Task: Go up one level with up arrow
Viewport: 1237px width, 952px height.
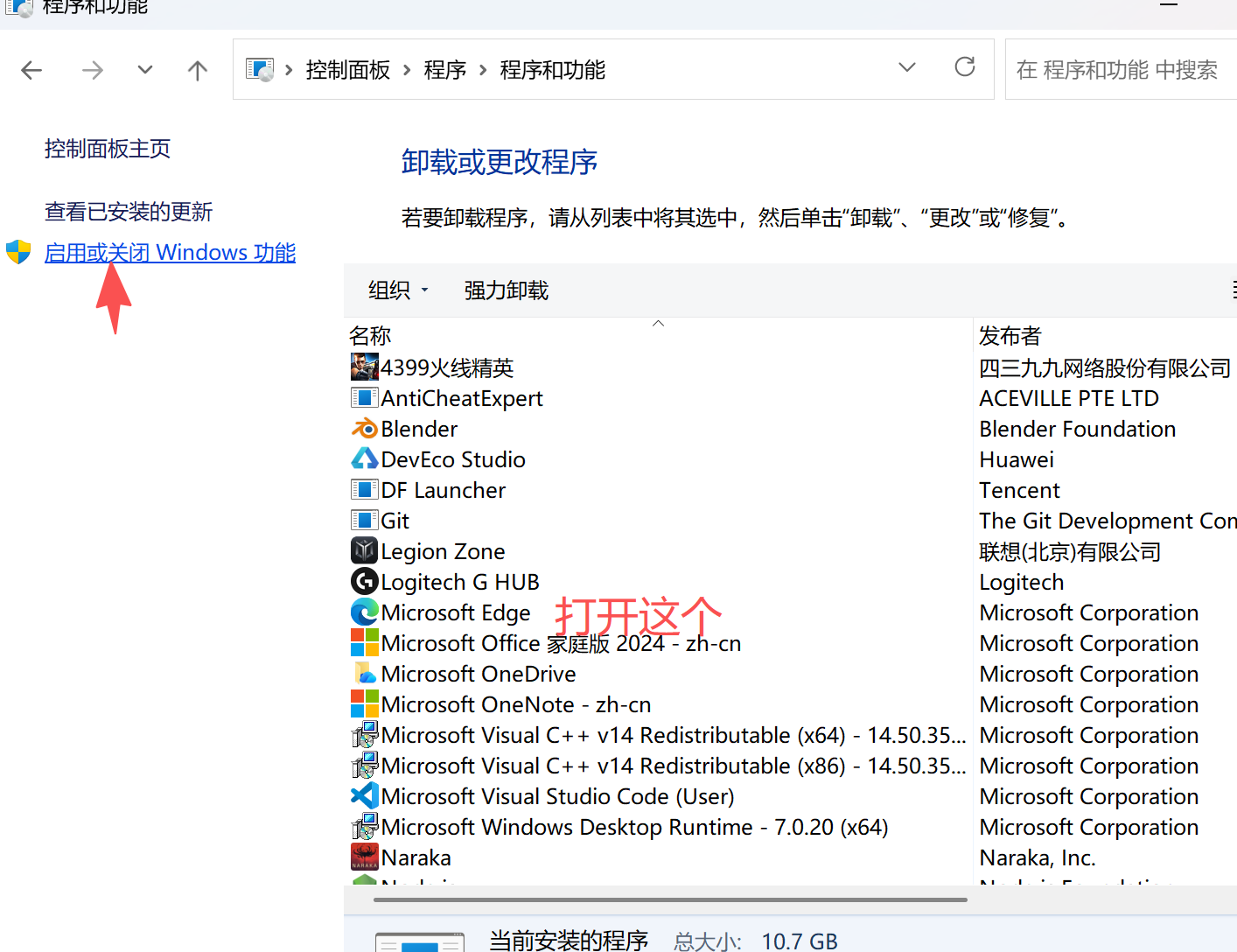Action: coord(198,70)
